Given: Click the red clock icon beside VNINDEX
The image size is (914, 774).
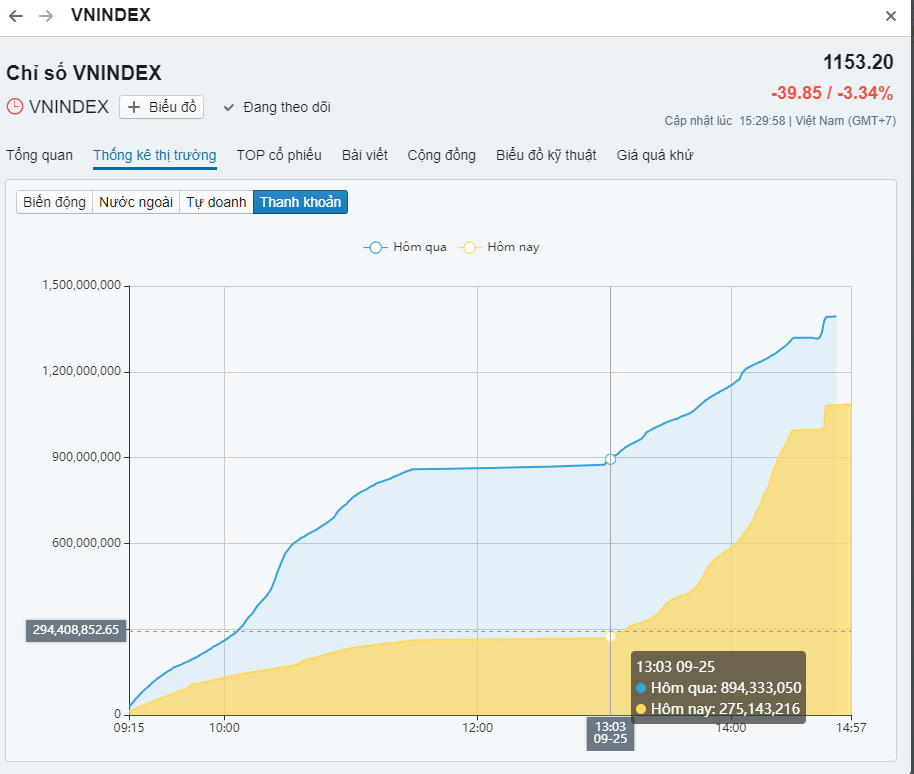Looking at the screenshot, I should [x=15, y=107].
